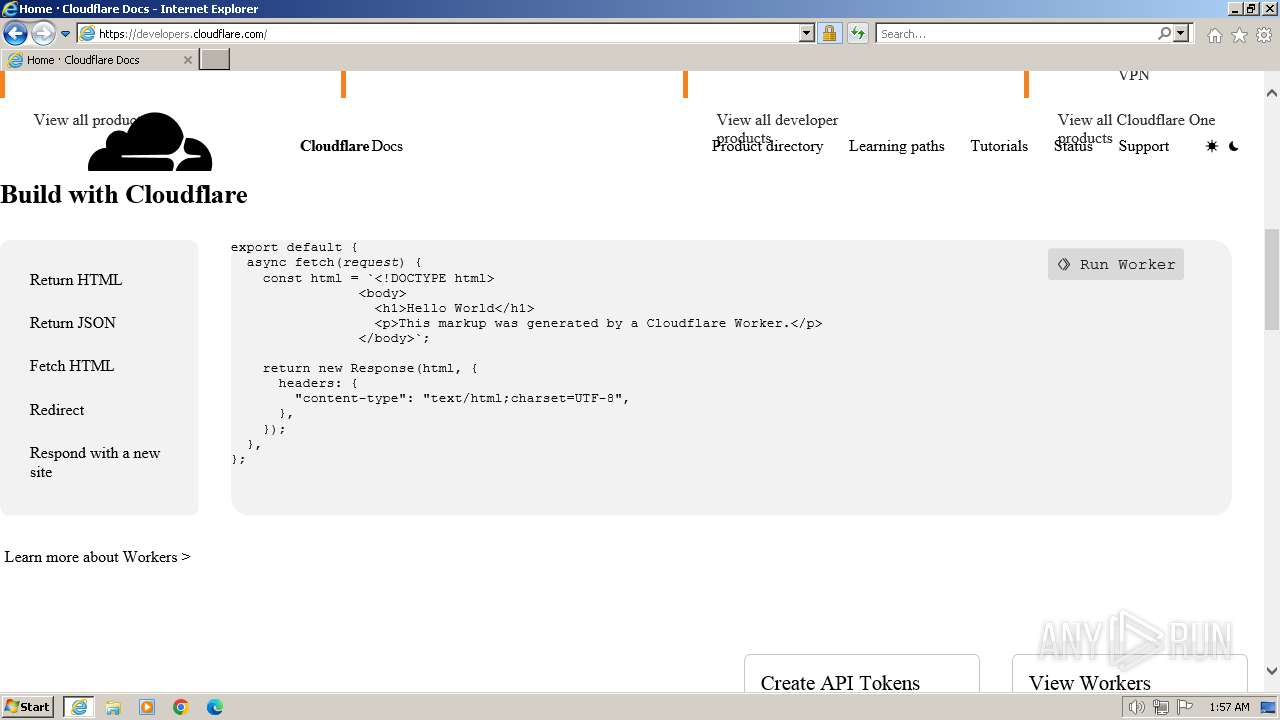Click the 'Build with Cloudflare' heading
The height and width of the screenshot is (720, 1280).
(124, 194)
